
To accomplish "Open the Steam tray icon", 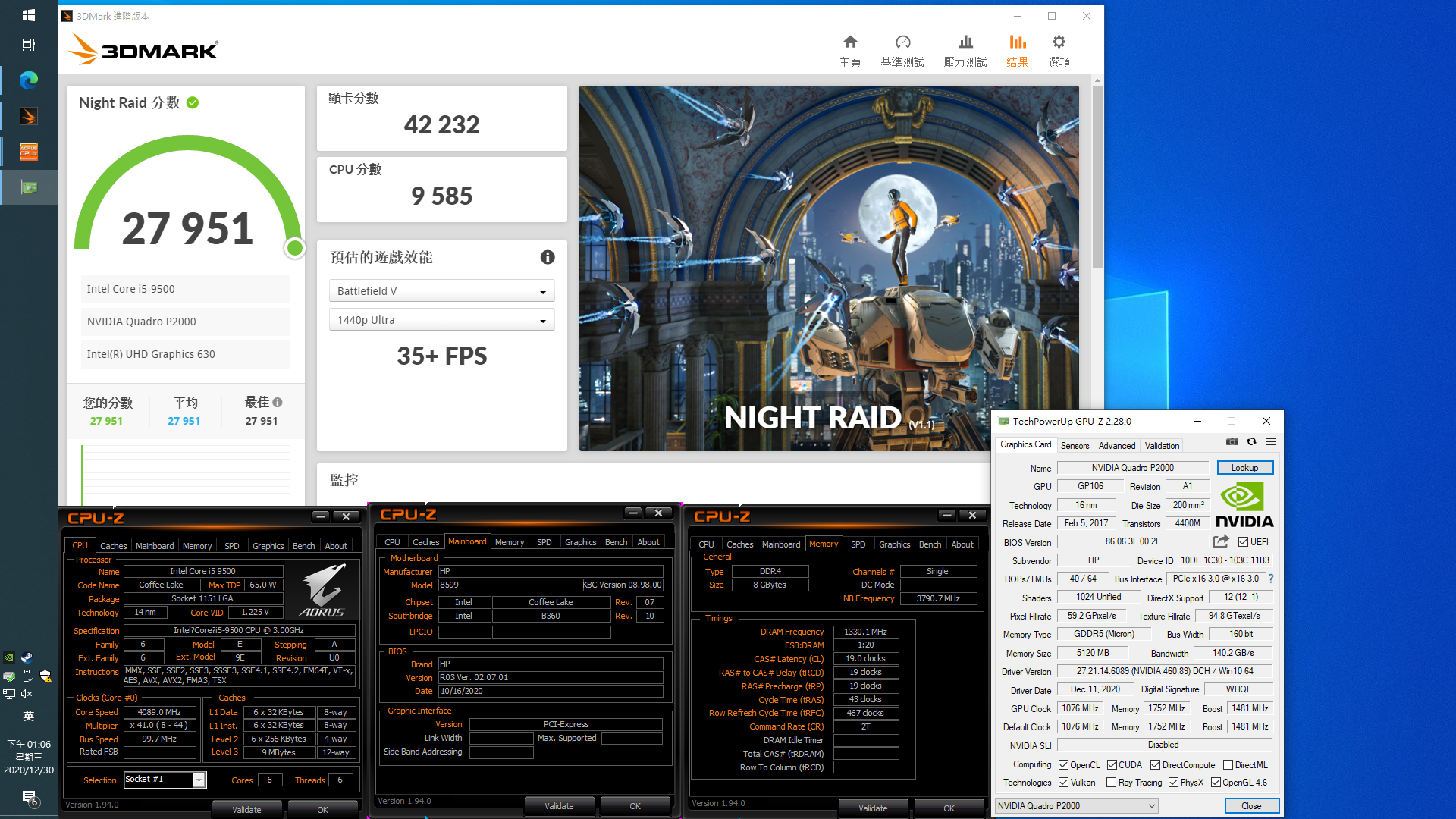I will (27, 657).
